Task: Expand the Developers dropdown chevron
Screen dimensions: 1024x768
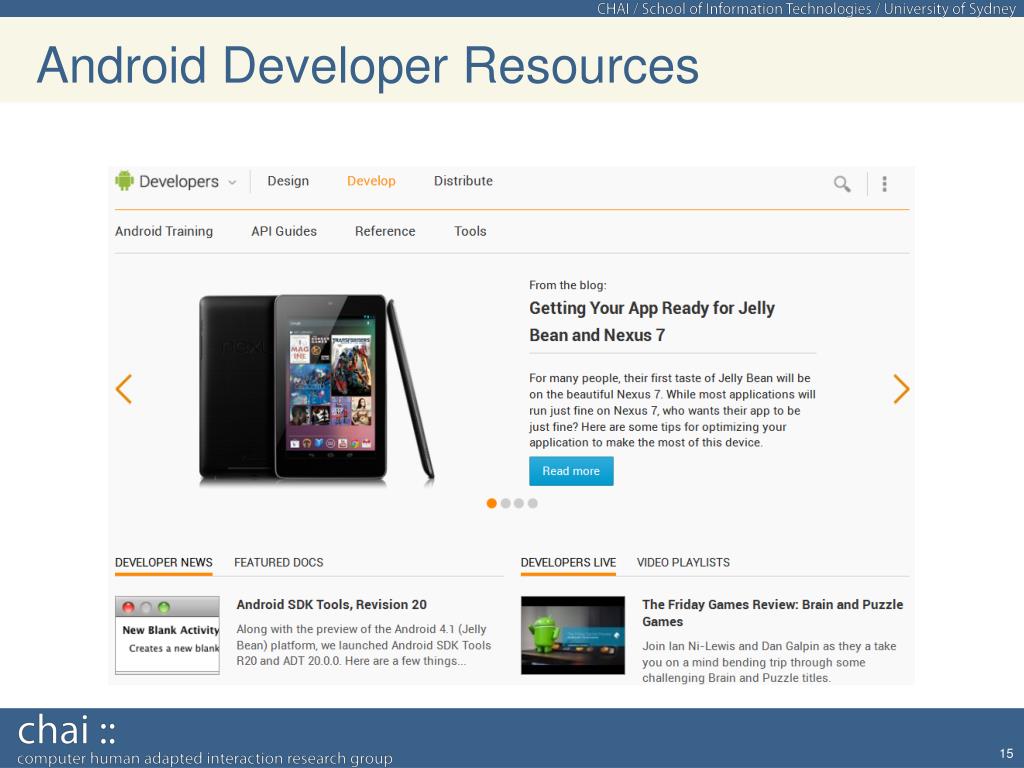Action: pos(232,183)
